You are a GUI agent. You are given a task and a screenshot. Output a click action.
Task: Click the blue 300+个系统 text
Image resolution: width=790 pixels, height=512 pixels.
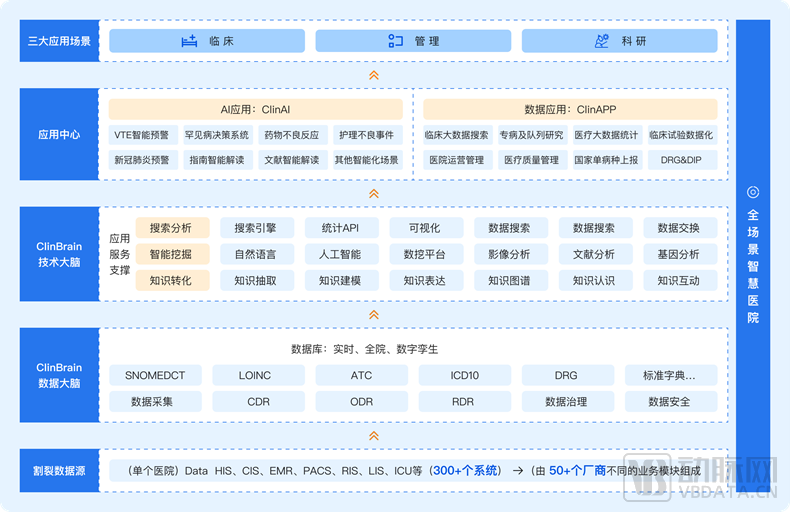click(465, 471)
